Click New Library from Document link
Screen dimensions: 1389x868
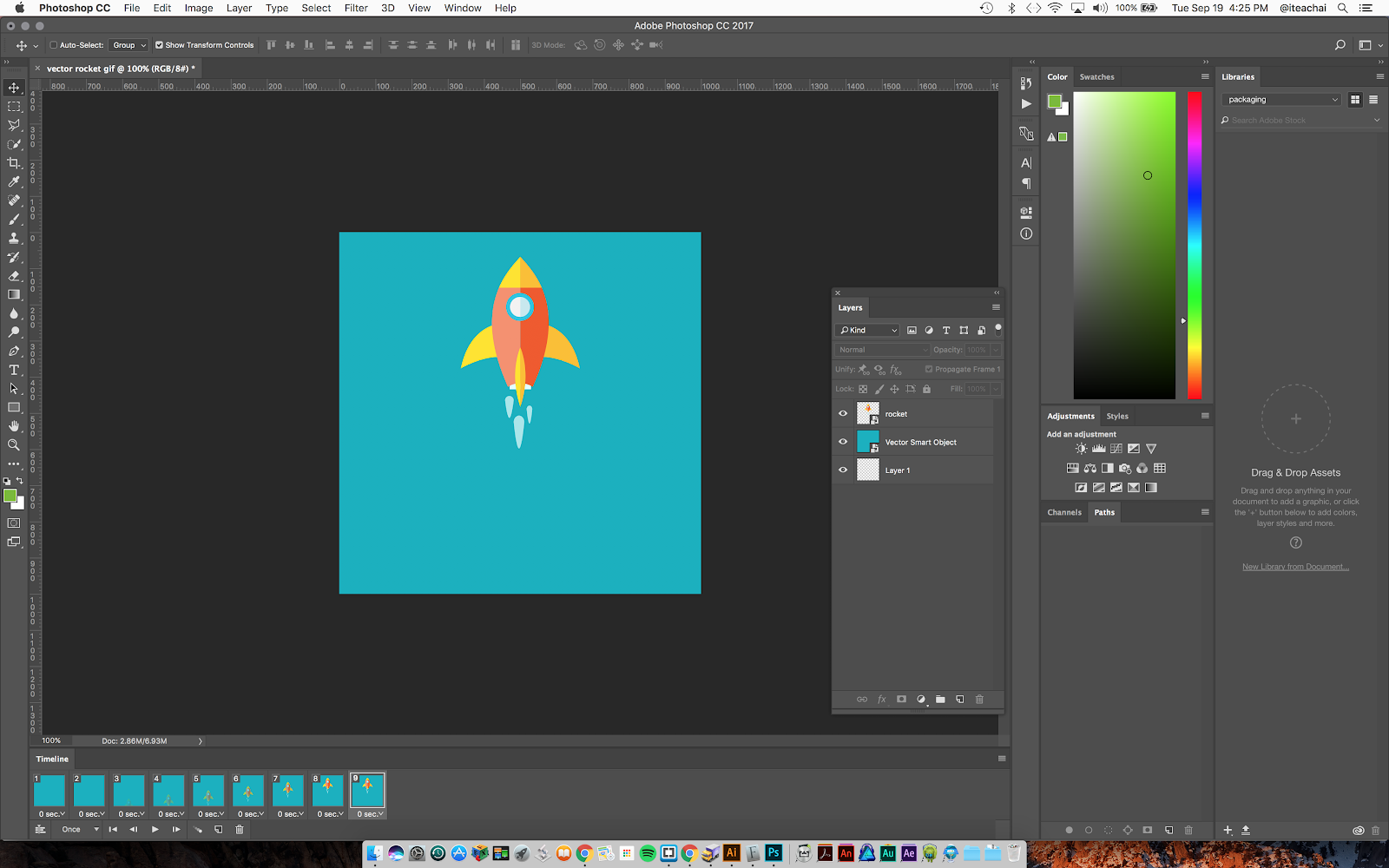1295,567
